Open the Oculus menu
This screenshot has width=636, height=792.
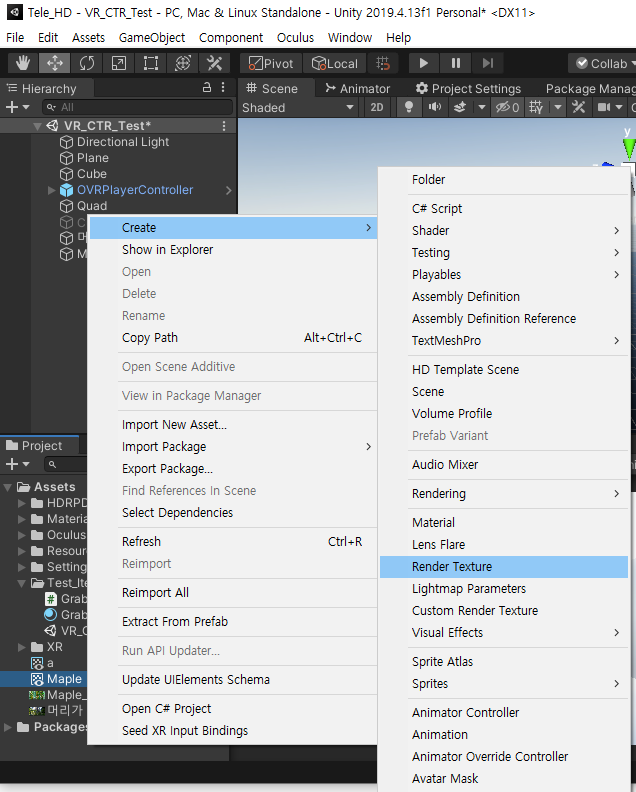[x=295, y=37]
